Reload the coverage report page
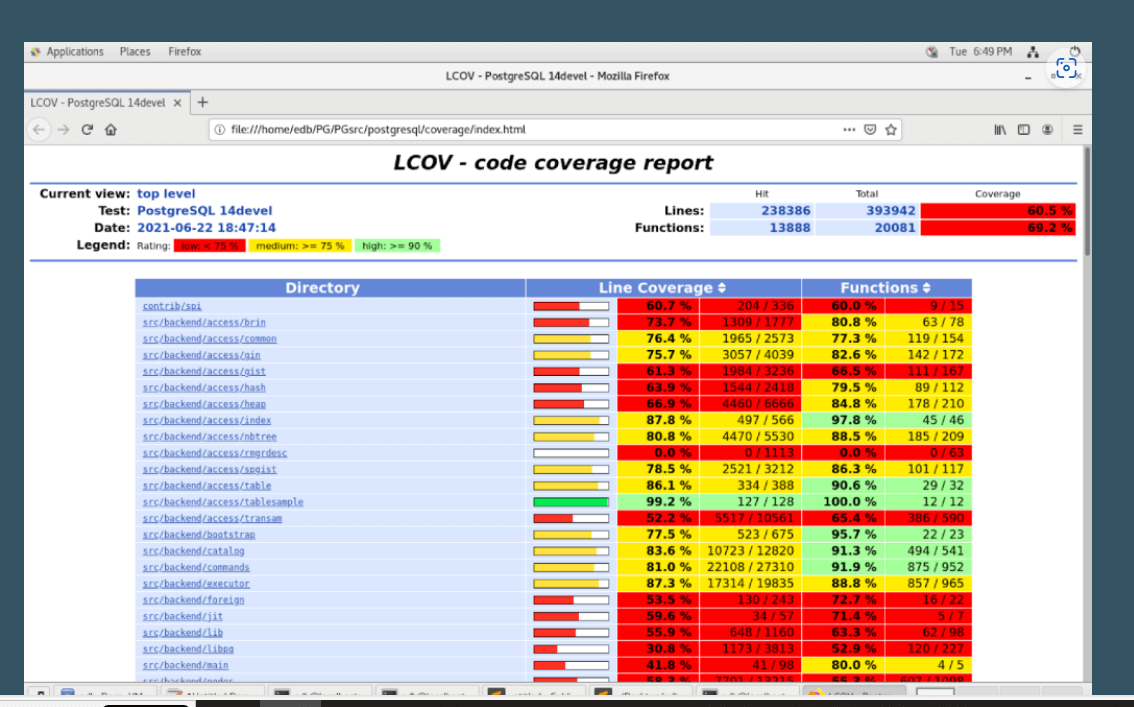 click(x=87, y=129)
